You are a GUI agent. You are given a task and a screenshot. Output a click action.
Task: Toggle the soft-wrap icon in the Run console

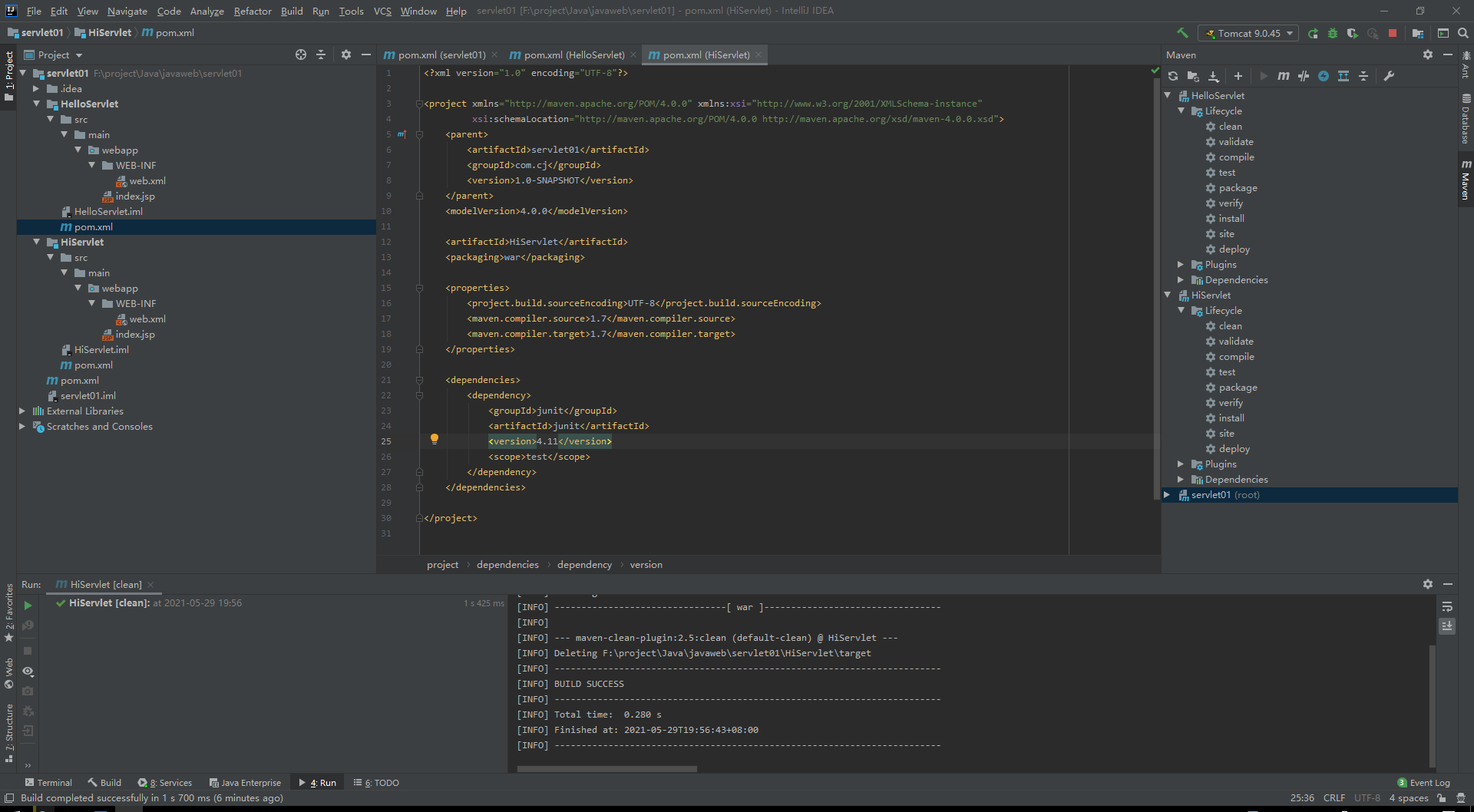click(x=1447, y=606)
